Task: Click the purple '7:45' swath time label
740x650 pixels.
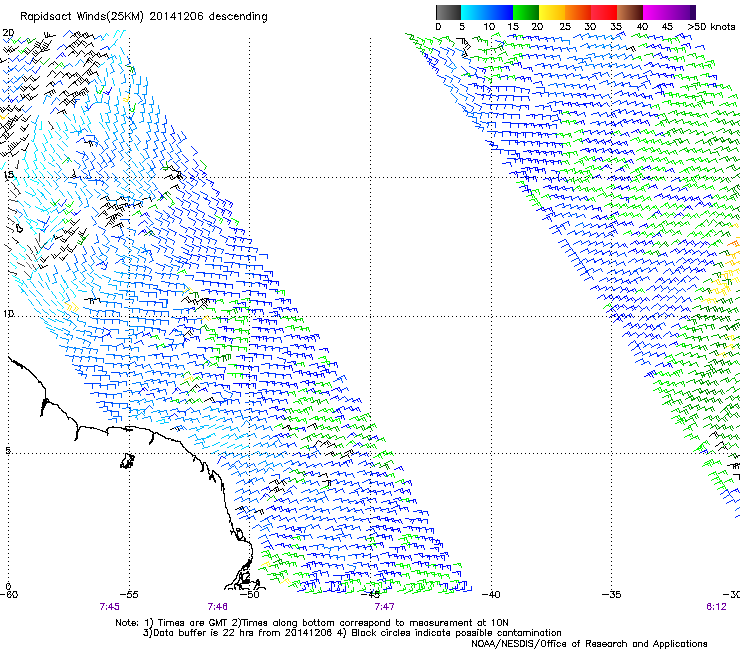Action: [109, 607]
